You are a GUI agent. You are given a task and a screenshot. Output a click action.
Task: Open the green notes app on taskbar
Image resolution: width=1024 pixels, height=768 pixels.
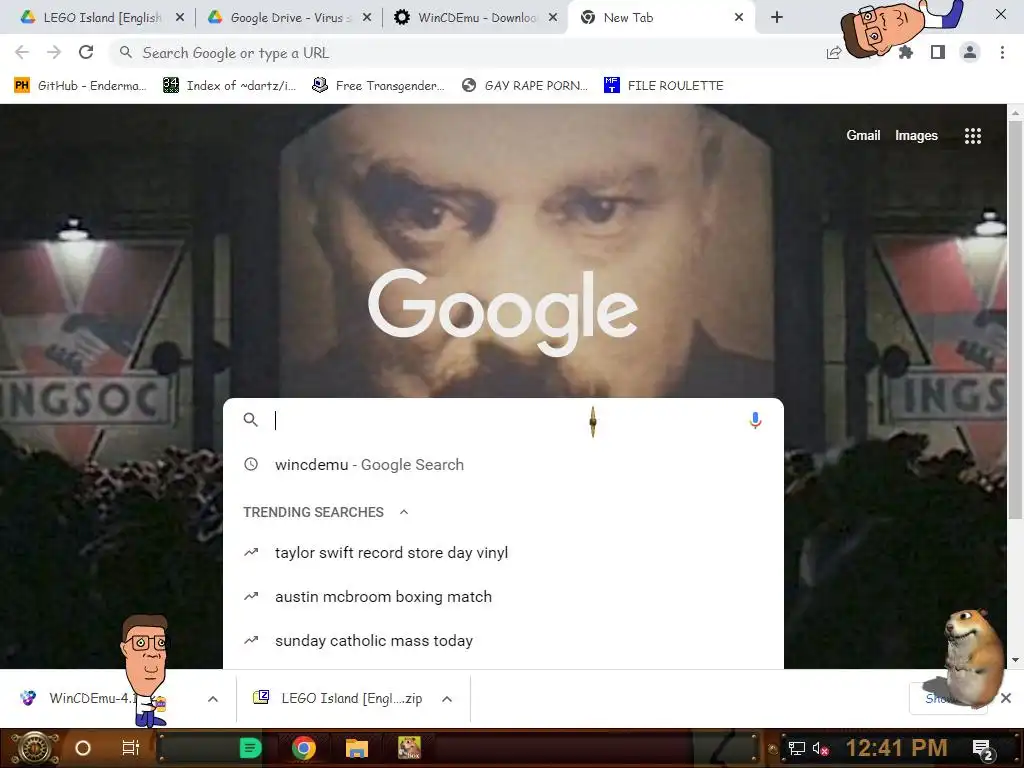coord(250,748)
